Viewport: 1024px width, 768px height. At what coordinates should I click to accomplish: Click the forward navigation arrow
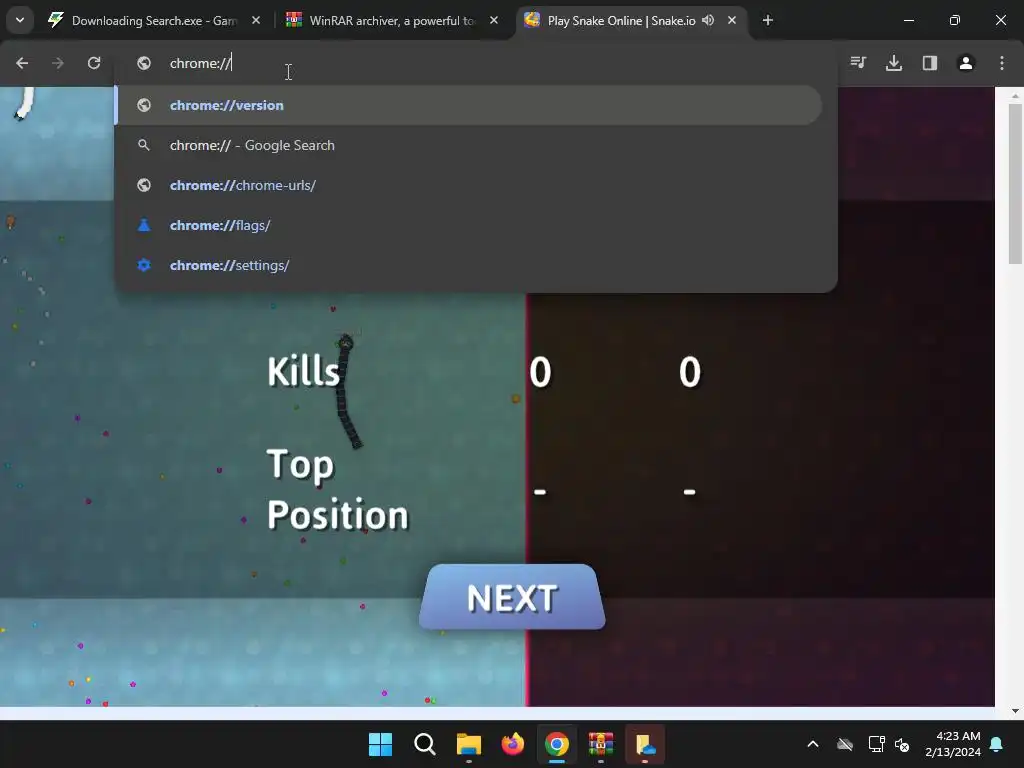[x=58, y=63]
